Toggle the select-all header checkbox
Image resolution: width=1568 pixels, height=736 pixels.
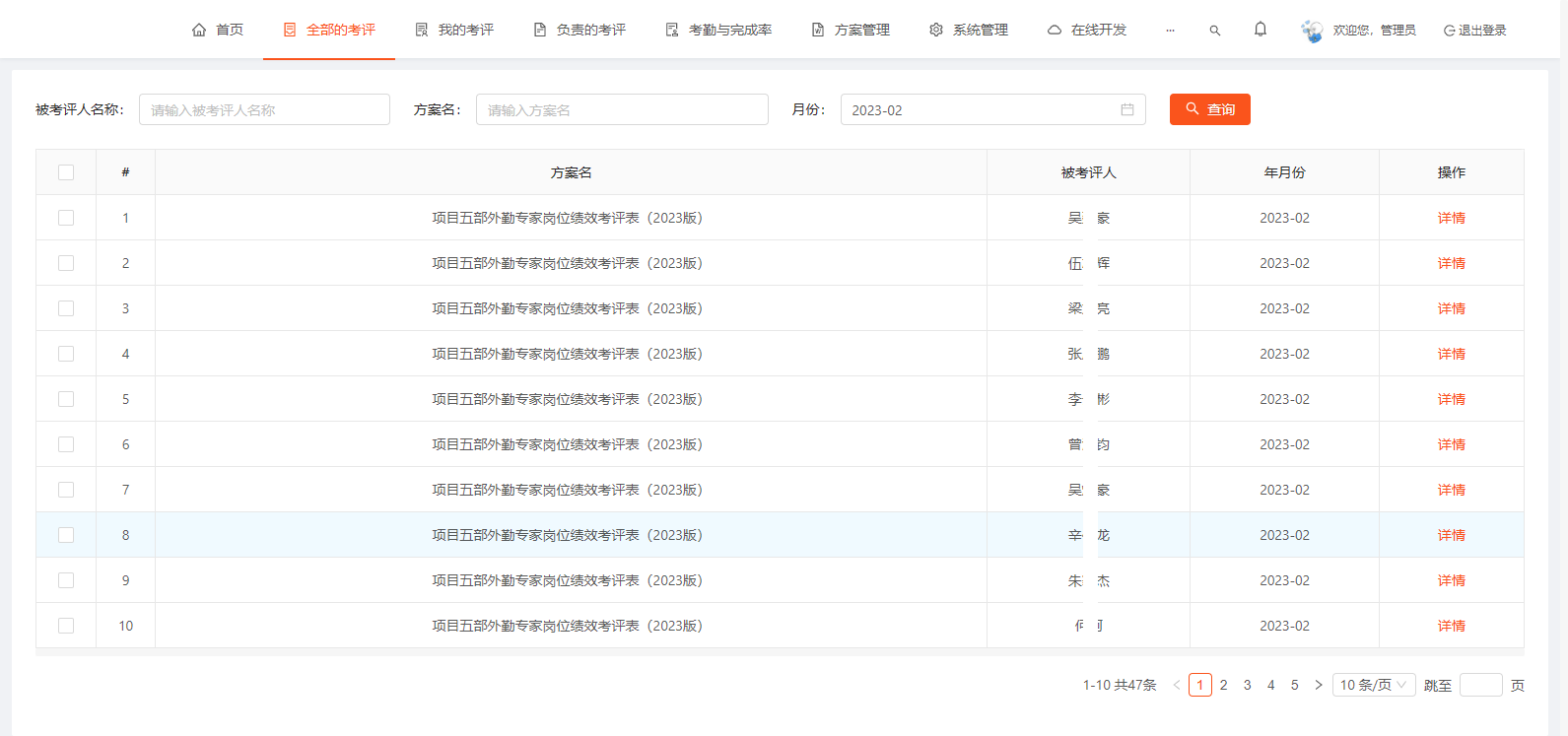(x=66, y=172)
